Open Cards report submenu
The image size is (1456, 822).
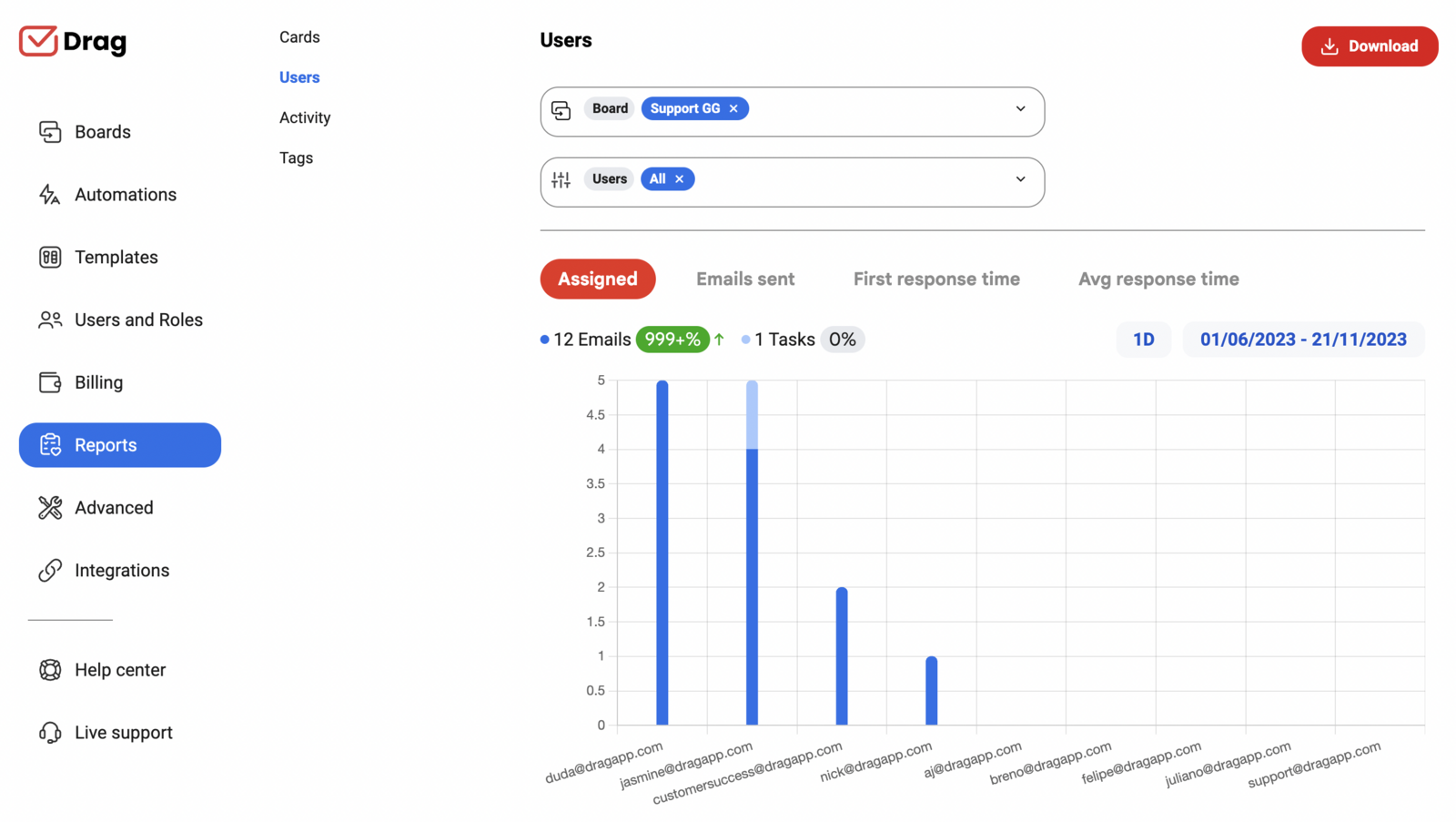pos(299,37)
